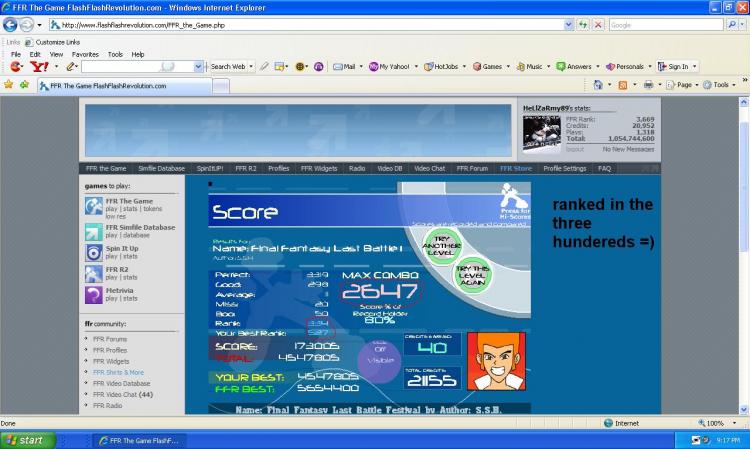The height and width of the screenshot is (449, 750).
Task: Click the Print icon in command bar
Action: (648, 85)
